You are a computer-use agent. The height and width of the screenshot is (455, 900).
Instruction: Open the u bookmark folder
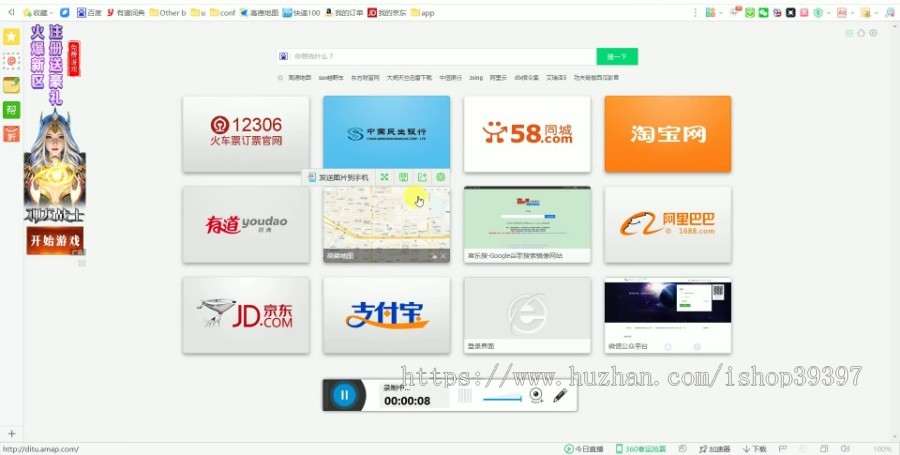(198, 13)
